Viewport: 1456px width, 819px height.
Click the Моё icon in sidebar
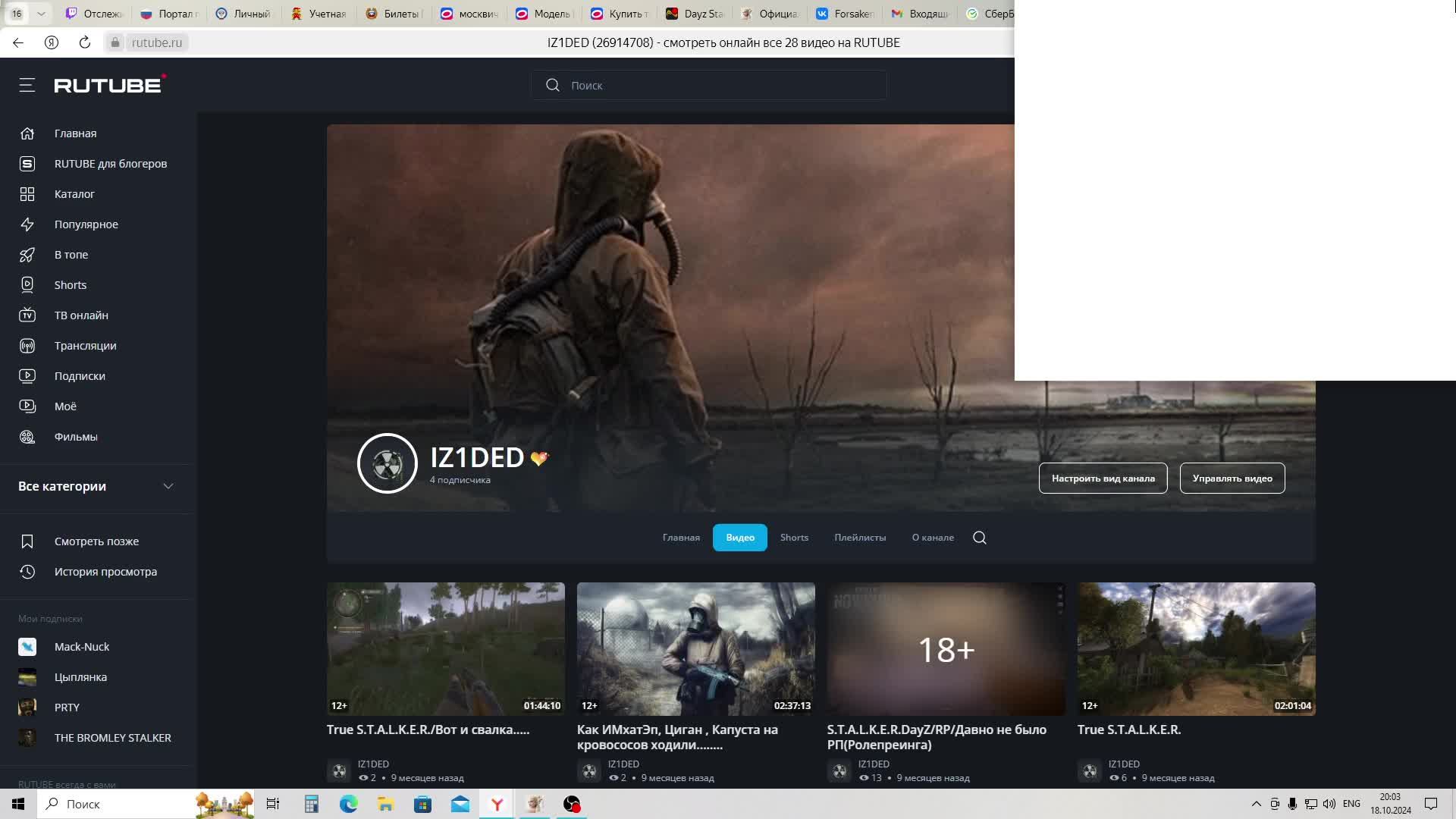pyautogui.click(x=27, y=406)
